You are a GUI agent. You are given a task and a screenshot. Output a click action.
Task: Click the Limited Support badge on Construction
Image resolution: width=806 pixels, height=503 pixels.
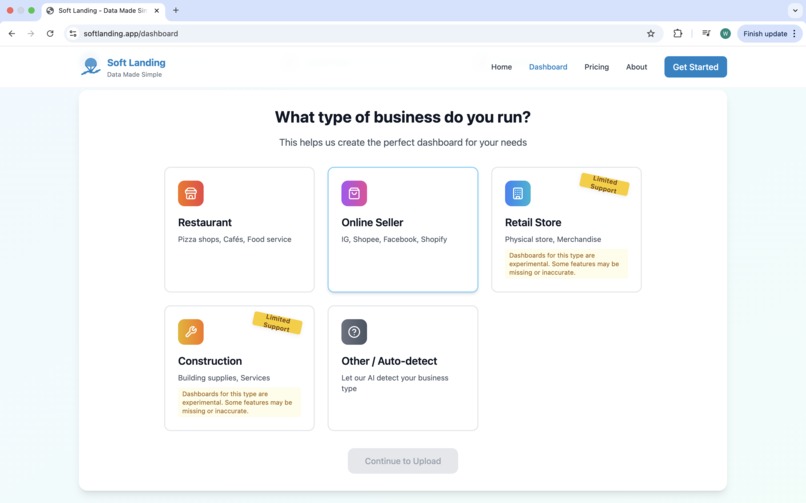click(x=277, y=323)
